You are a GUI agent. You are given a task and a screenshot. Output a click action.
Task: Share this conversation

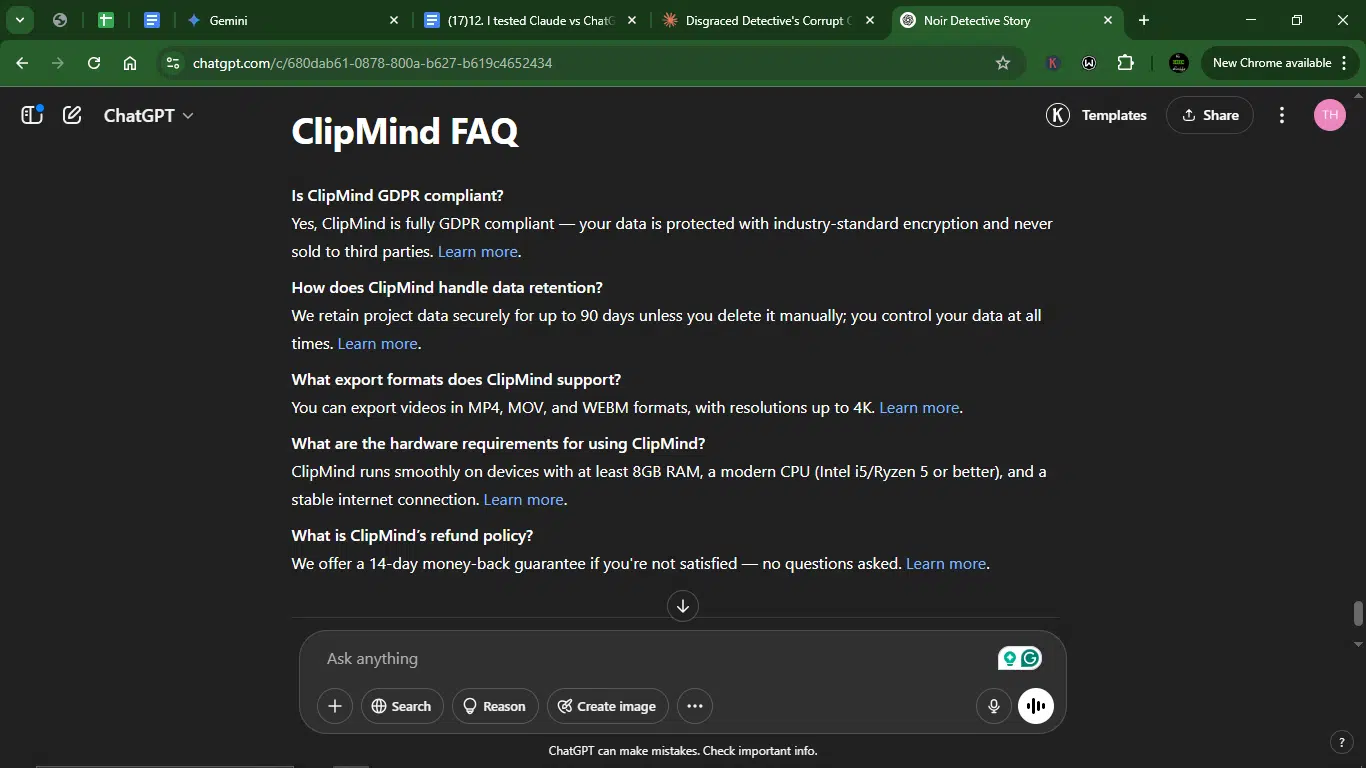click(x=1210, y=115)
